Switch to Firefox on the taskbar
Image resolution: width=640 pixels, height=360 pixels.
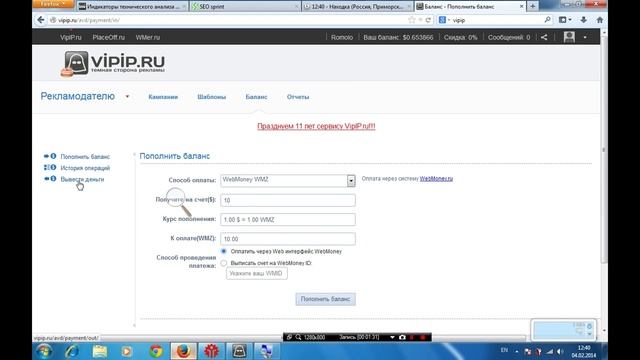(183, 351)
